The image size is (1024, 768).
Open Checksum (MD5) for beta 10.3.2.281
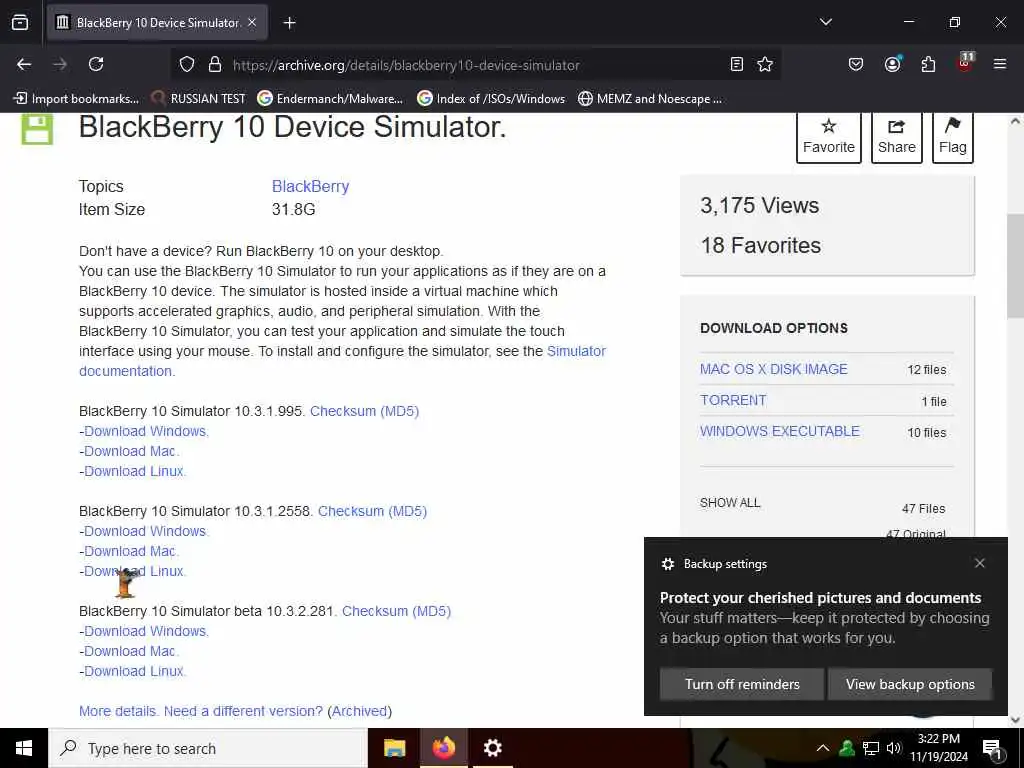pyautogui.click(x=396, y=611)
